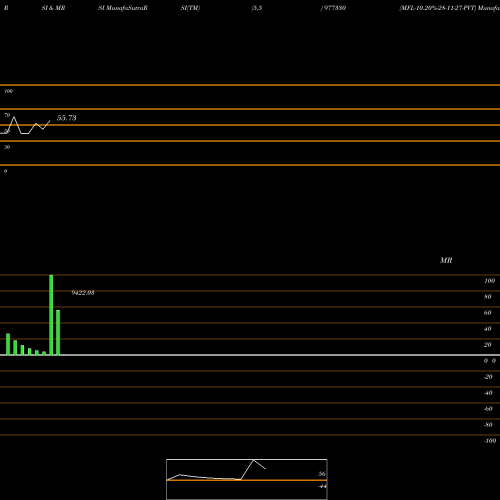Click the header text "SI MunafaSutraR"

123,8
